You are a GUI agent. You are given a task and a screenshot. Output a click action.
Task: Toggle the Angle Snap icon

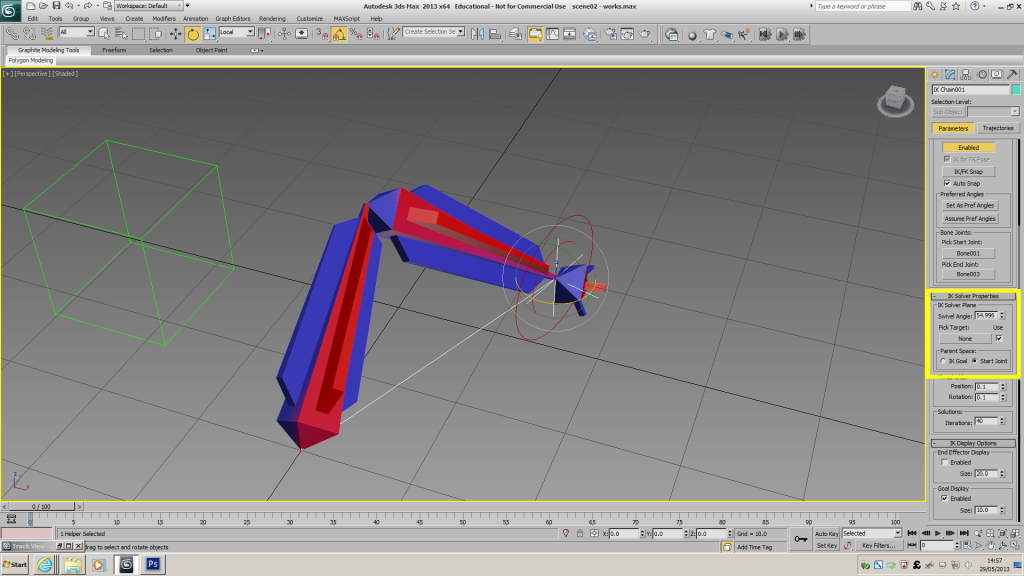[339, 33]
